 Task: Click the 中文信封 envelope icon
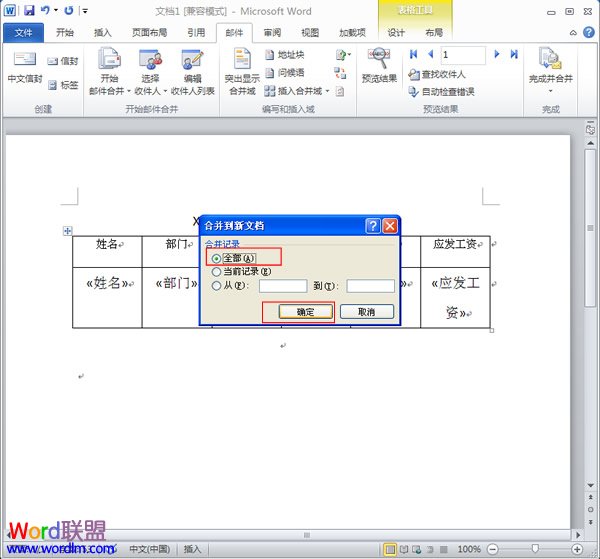coord(24,60)
